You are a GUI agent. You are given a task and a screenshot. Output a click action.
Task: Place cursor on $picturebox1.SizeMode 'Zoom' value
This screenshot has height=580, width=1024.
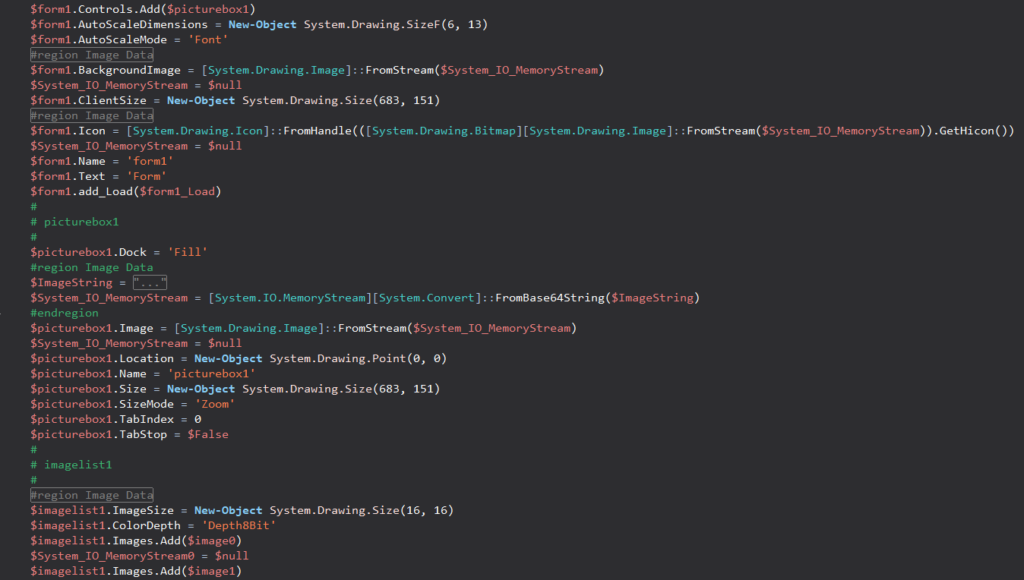(x=214, y=404)
